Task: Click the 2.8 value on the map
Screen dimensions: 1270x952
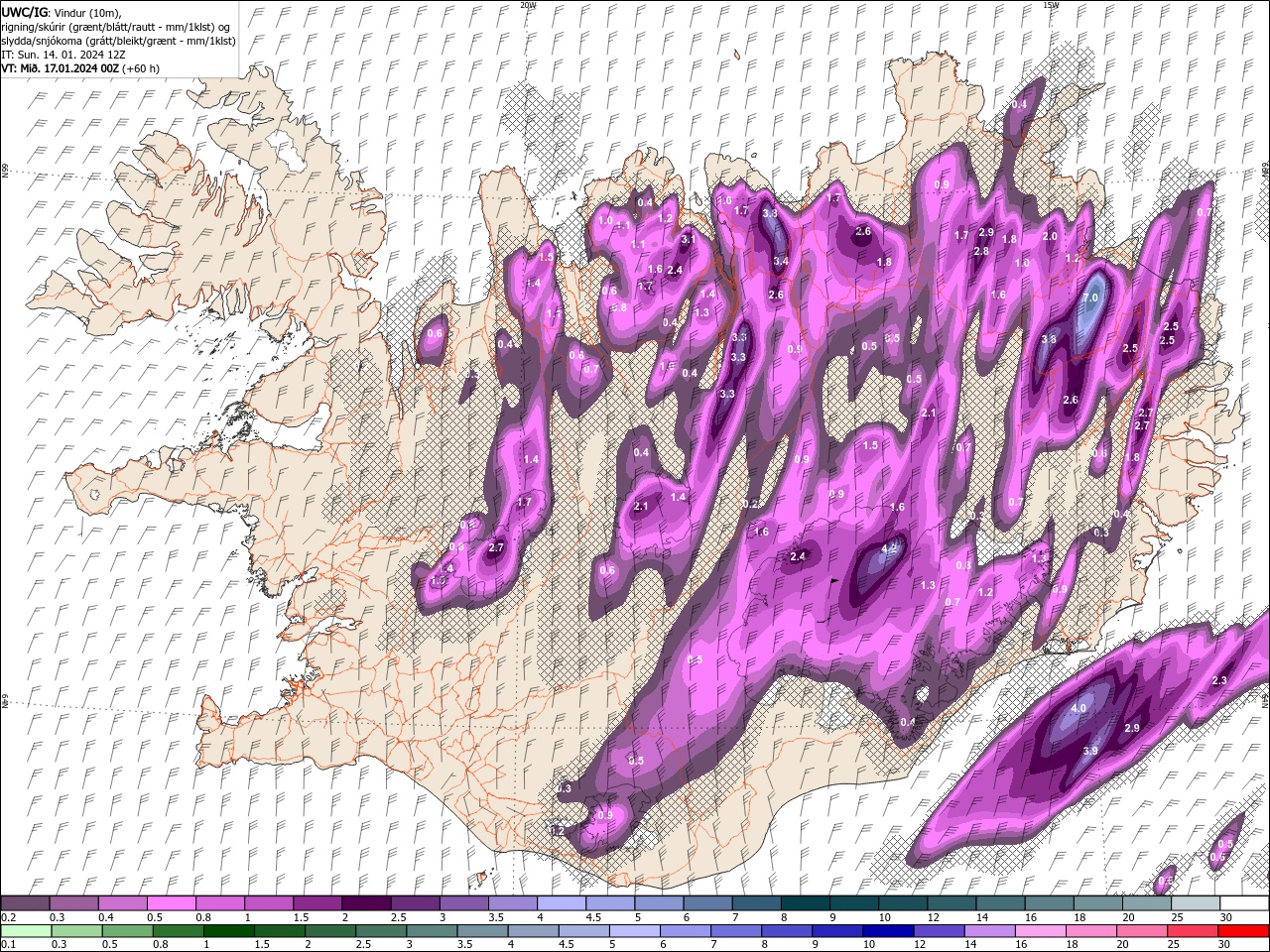Action: tap(981, 251)
